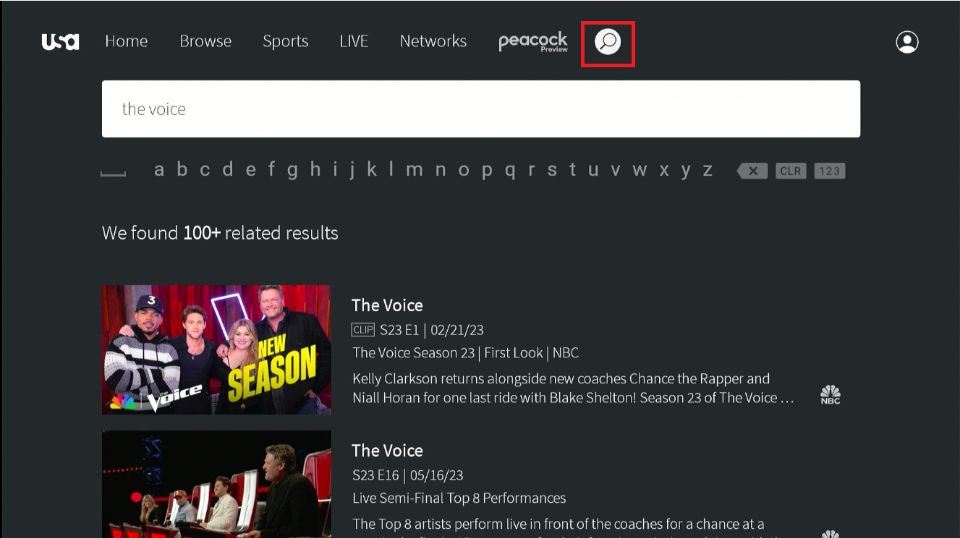Open the Networks menu item

[x=433, y=41]
